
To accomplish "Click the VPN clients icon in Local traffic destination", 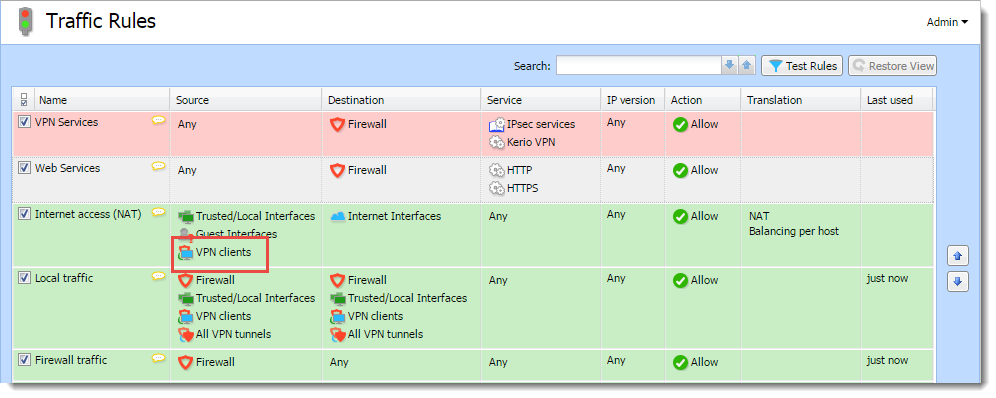I will (x=338, y=316).
